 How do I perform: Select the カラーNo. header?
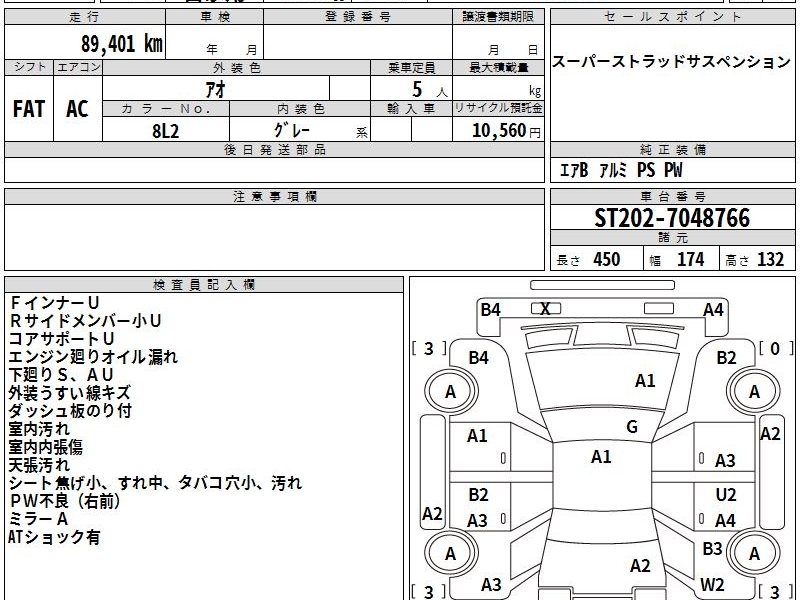pos(166,109)
